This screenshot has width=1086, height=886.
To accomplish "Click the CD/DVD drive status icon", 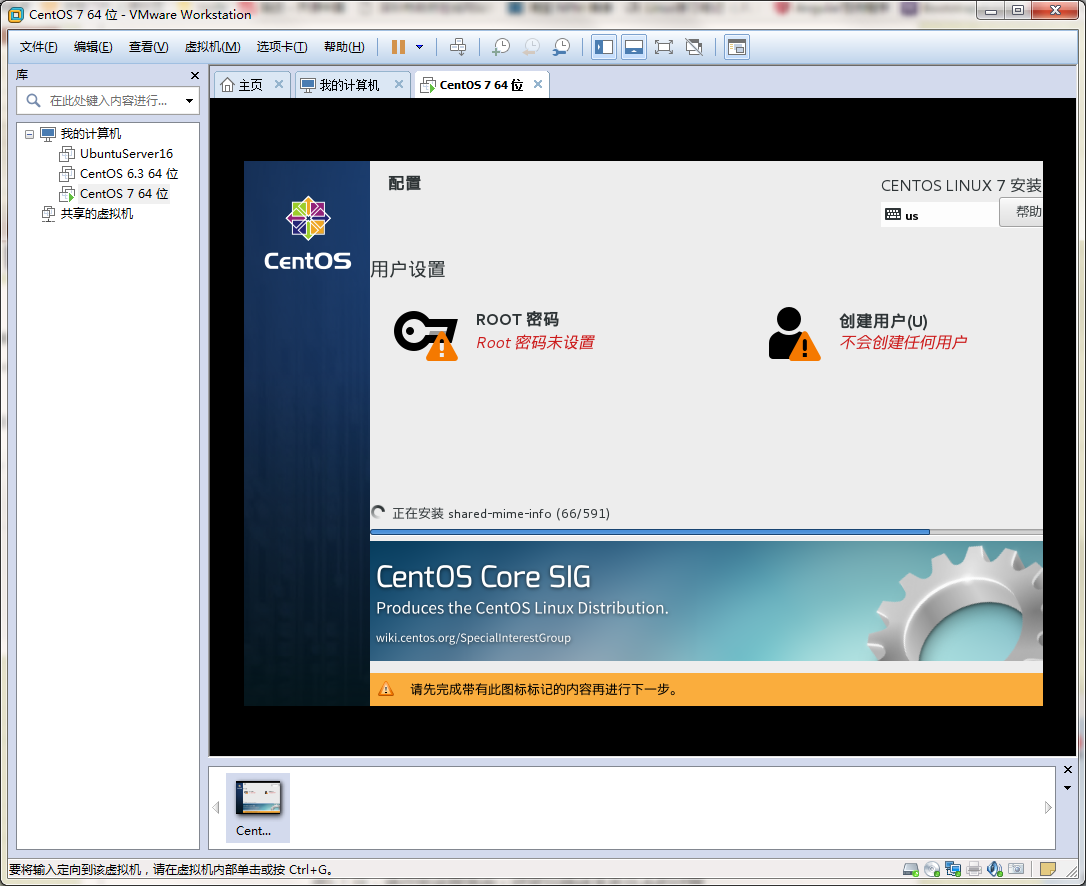I will [x=932, y=869].
